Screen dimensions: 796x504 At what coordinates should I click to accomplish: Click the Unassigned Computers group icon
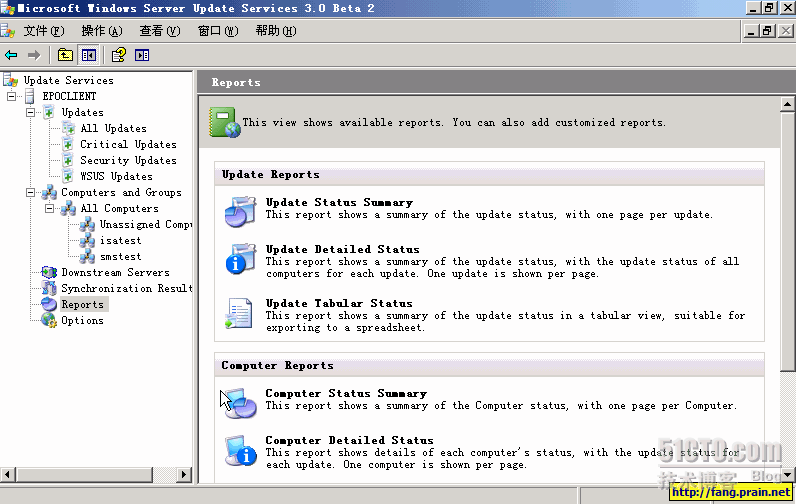coord(87,224)
